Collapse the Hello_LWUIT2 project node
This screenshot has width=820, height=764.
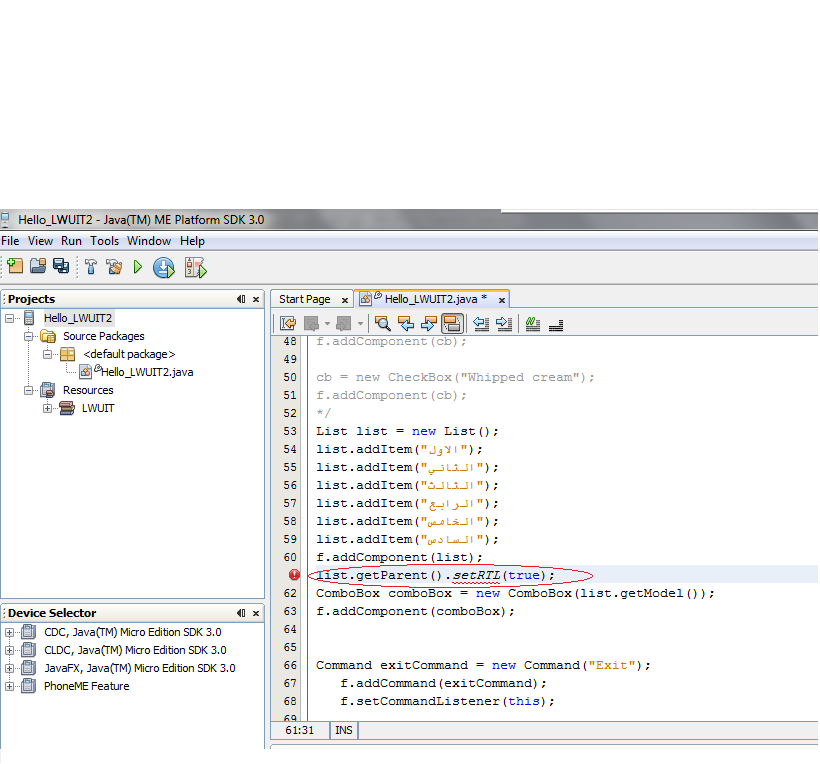(9, 318)
